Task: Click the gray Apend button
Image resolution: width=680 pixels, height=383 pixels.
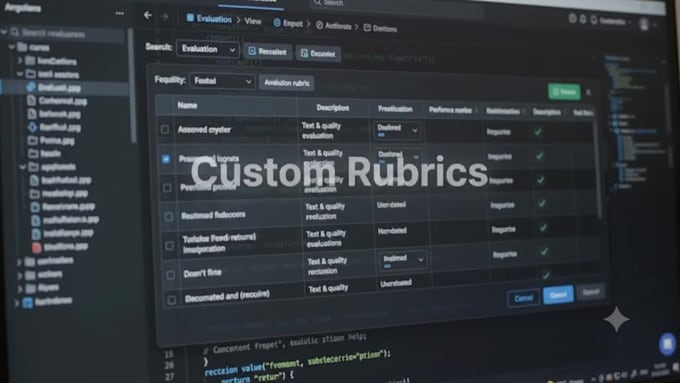Action: tap(591, 292)
